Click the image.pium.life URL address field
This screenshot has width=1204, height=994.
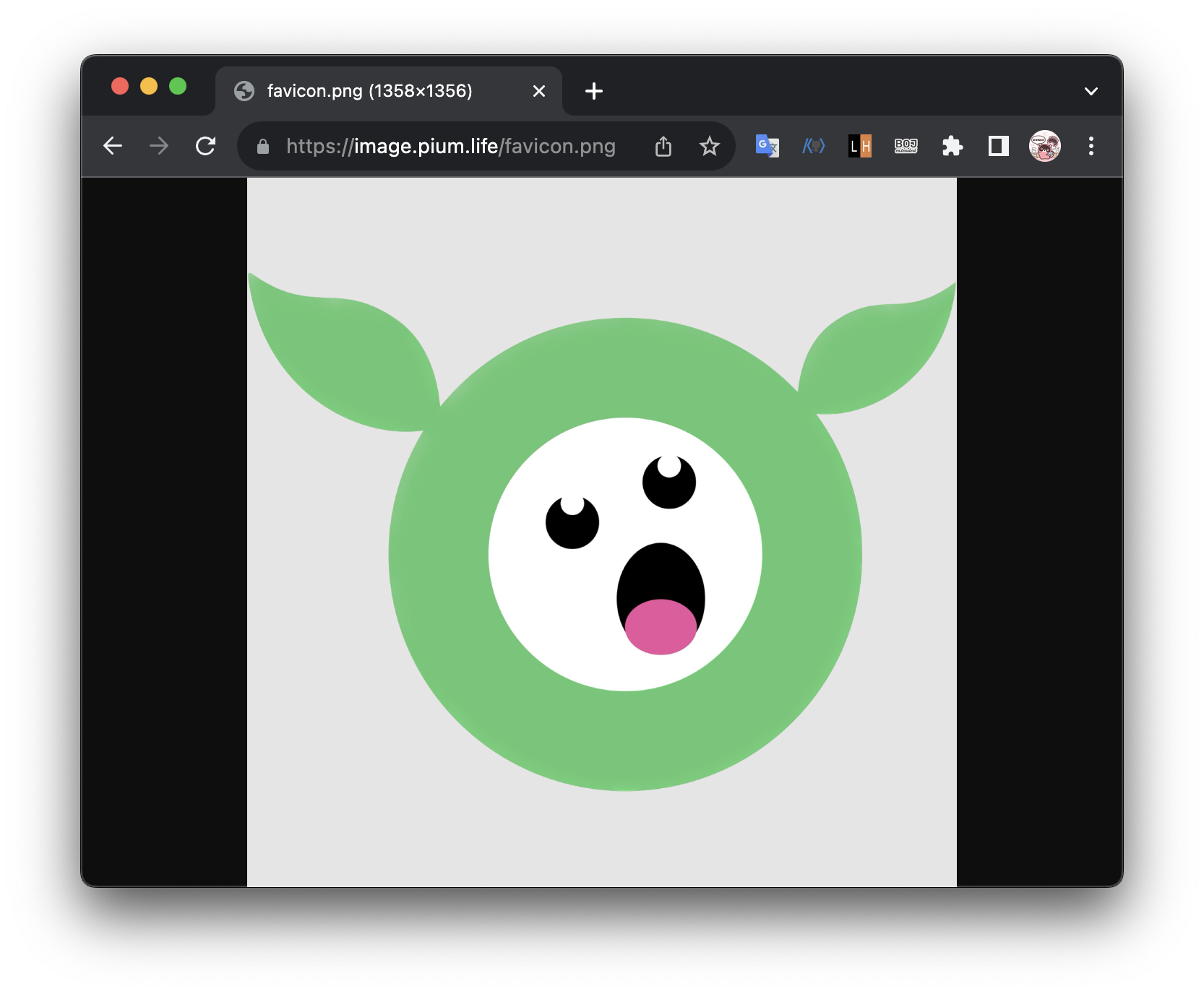coord(450,147)
